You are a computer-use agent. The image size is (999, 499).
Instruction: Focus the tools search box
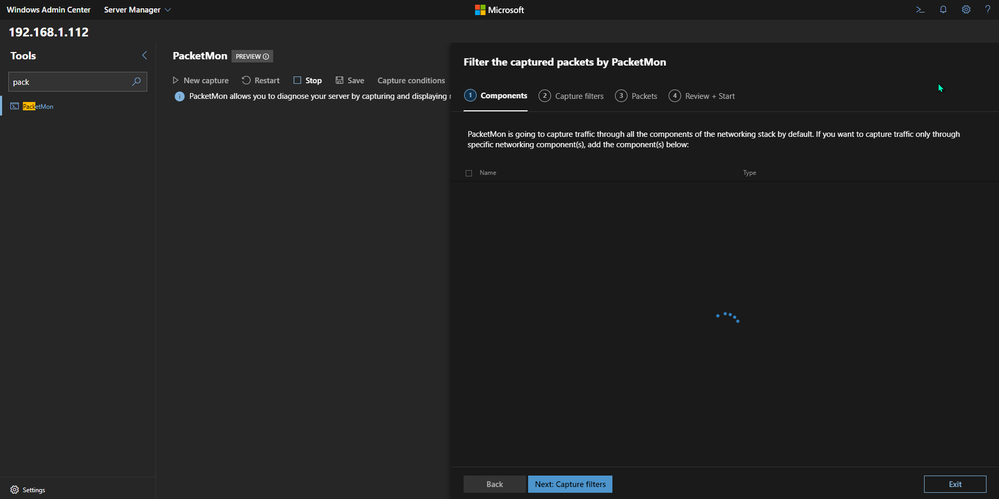(77, 82)
